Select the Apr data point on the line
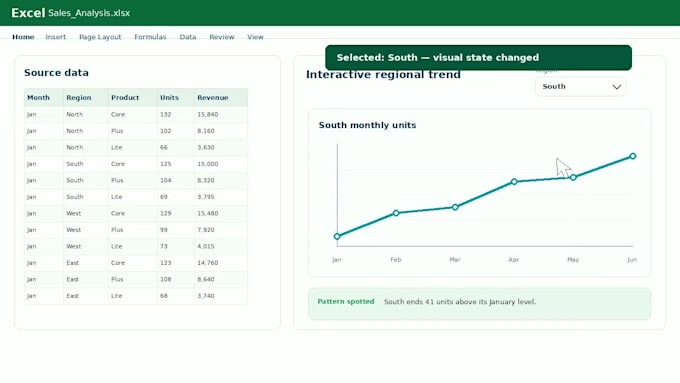680x383 pixels. pos(514,182)
